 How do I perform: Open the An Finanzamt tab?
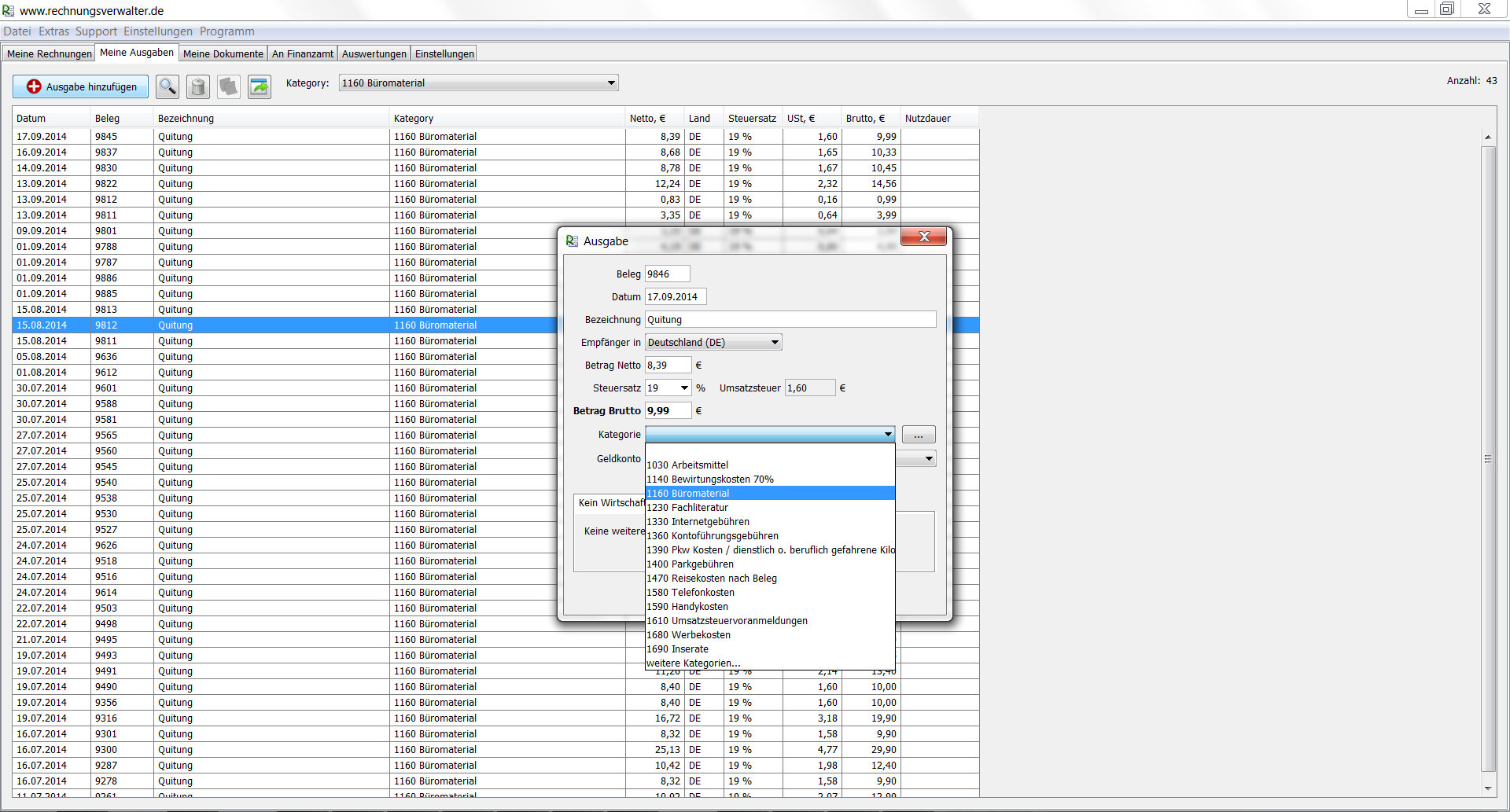303,54
